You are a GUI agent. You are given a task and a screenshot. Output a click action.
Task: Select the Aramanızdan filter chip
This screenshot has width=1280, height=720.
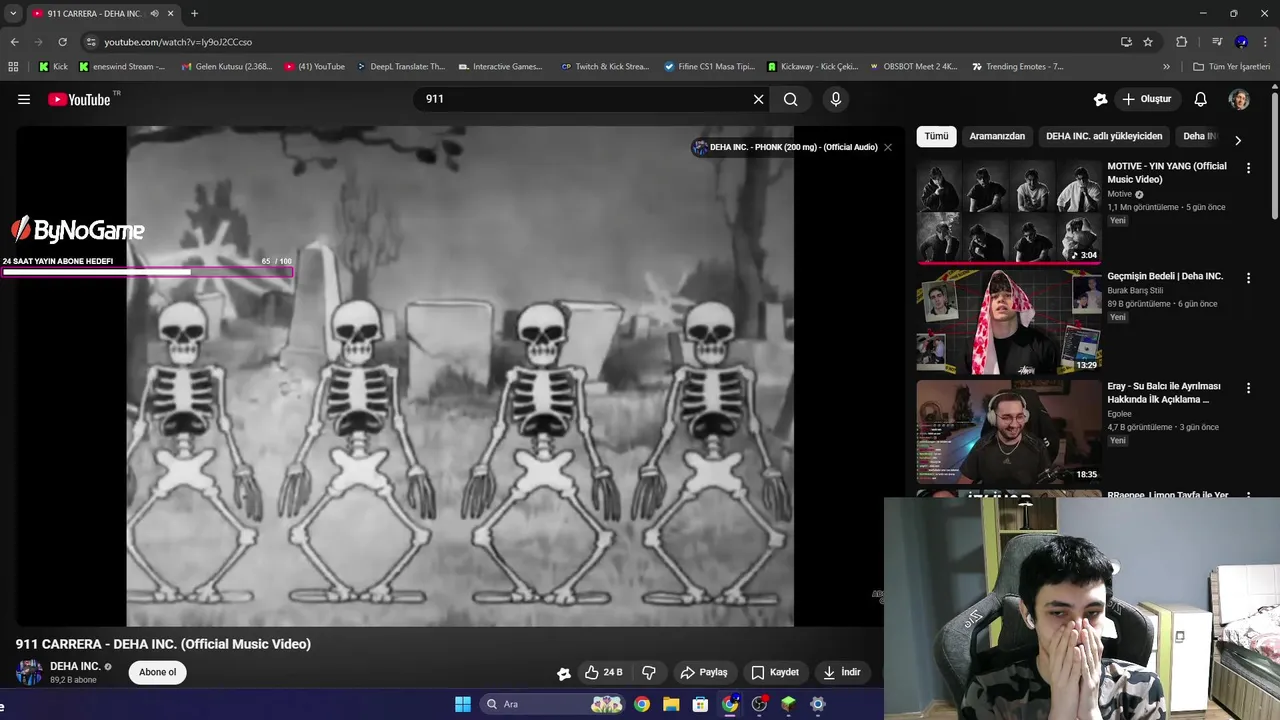click(997, 136)
